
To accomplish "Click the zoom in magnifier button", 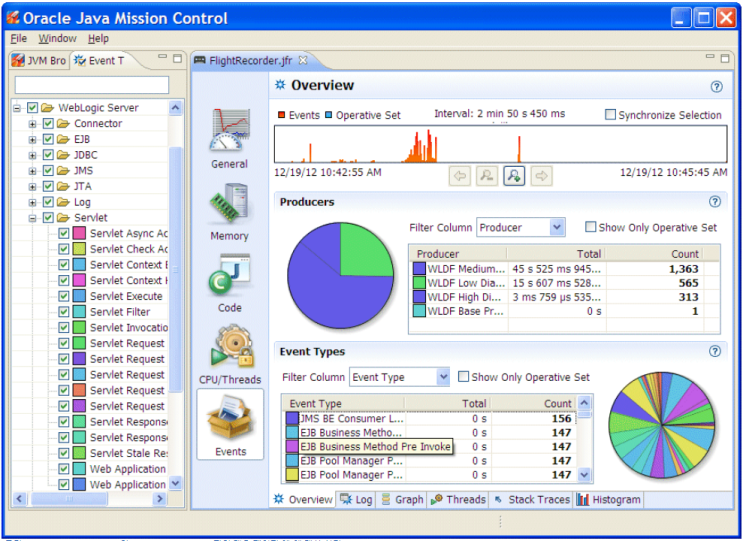I will (x=514, y=176).
